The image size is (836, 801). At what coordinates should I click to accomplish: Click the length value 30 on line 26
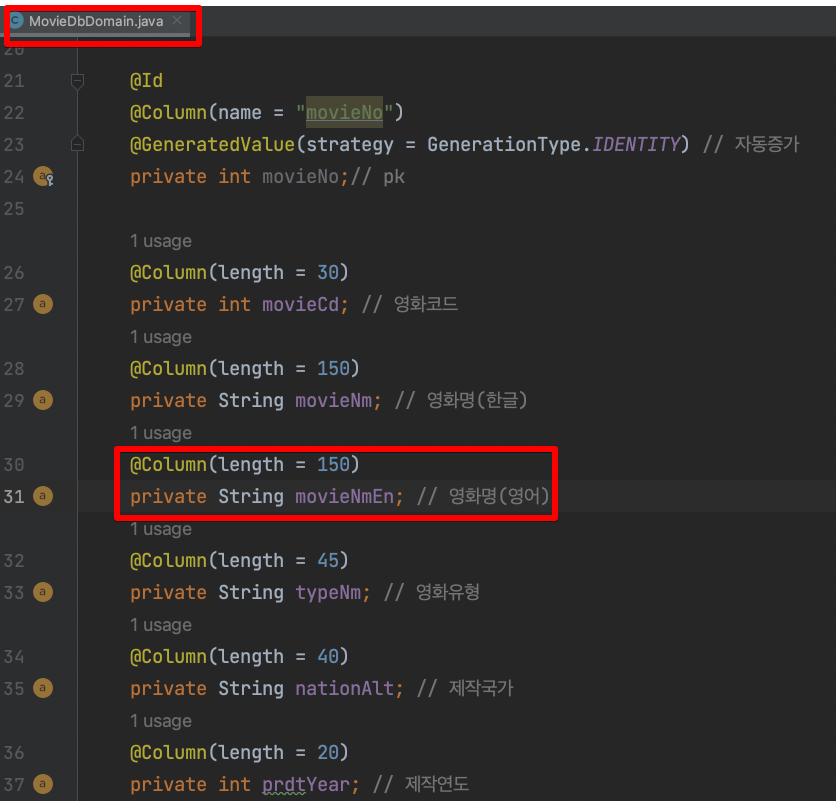coord(328,273)
